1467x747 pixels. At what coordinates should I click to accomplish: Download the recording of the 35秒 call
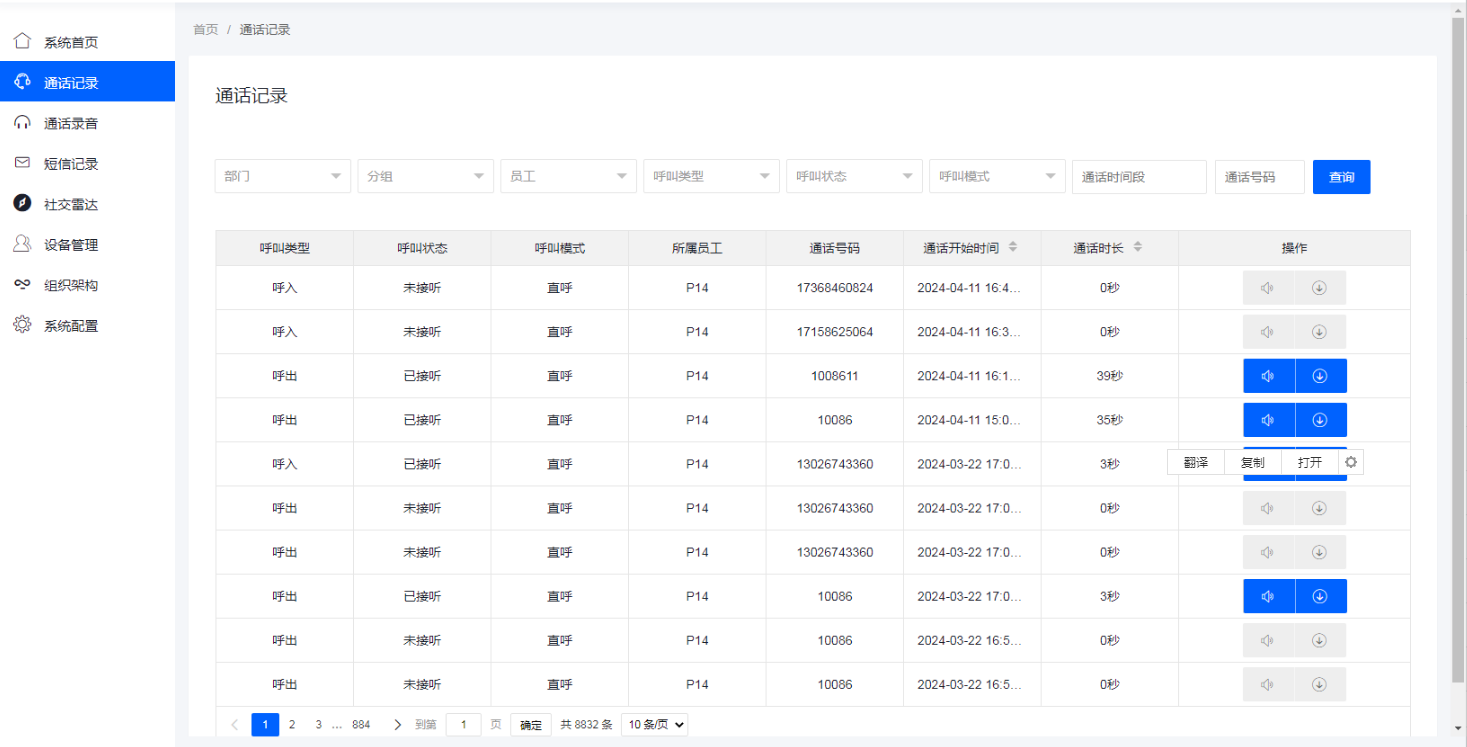[1320, 419]
